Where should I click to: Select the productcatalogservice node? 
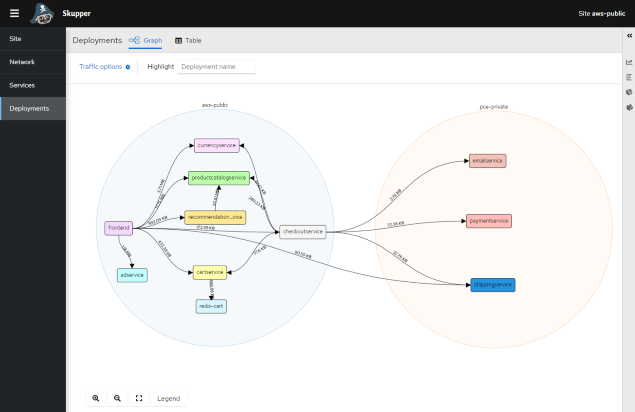click(219, 178)
